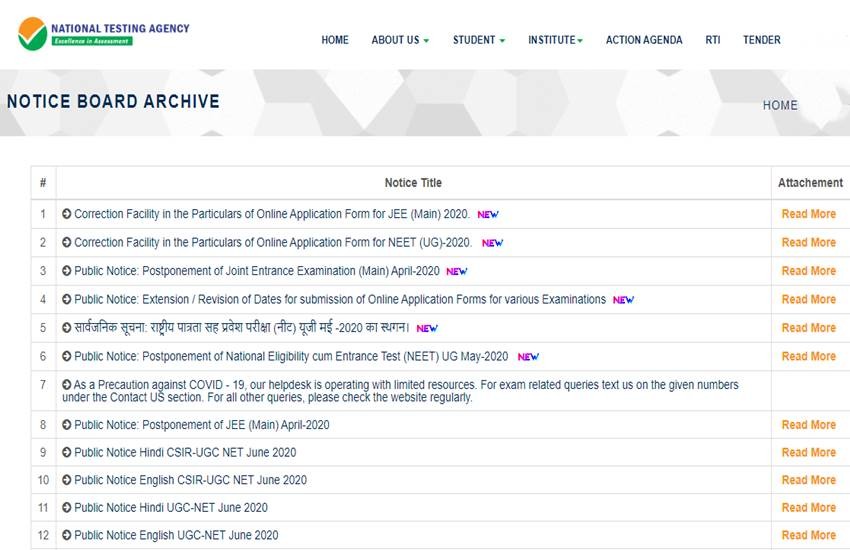Viewport: 850px width, 550px height.
Task: Open the Home menu item
Action: click(335, 40)
